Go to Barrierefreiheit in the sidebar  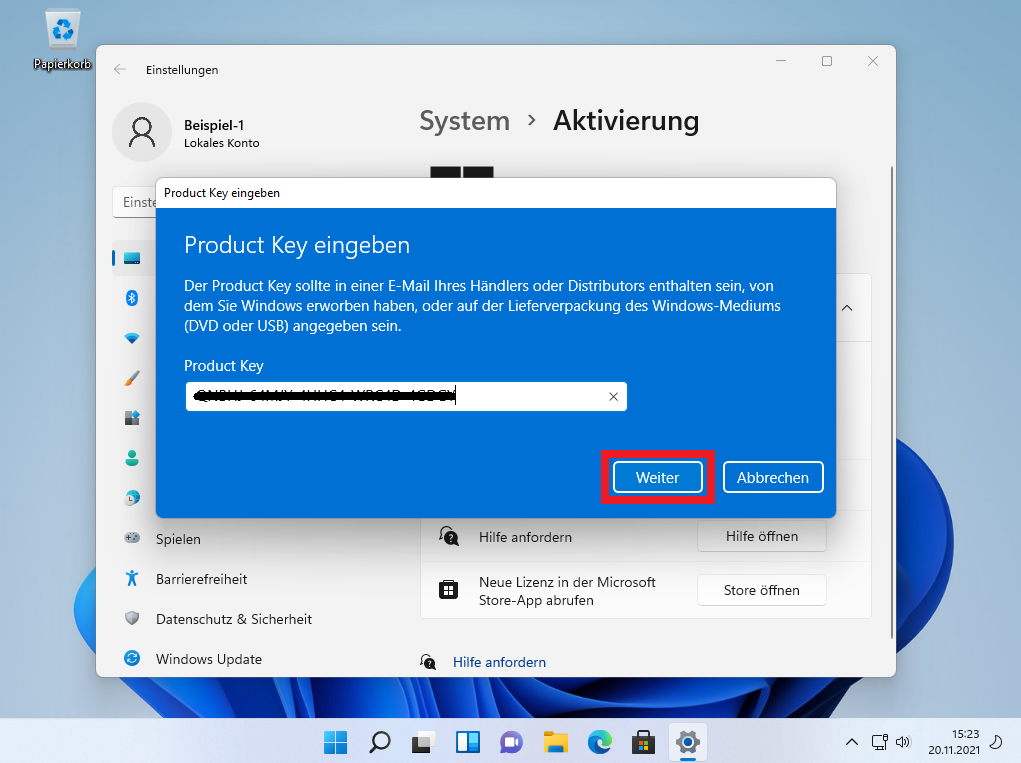click(x=201, y=579)
